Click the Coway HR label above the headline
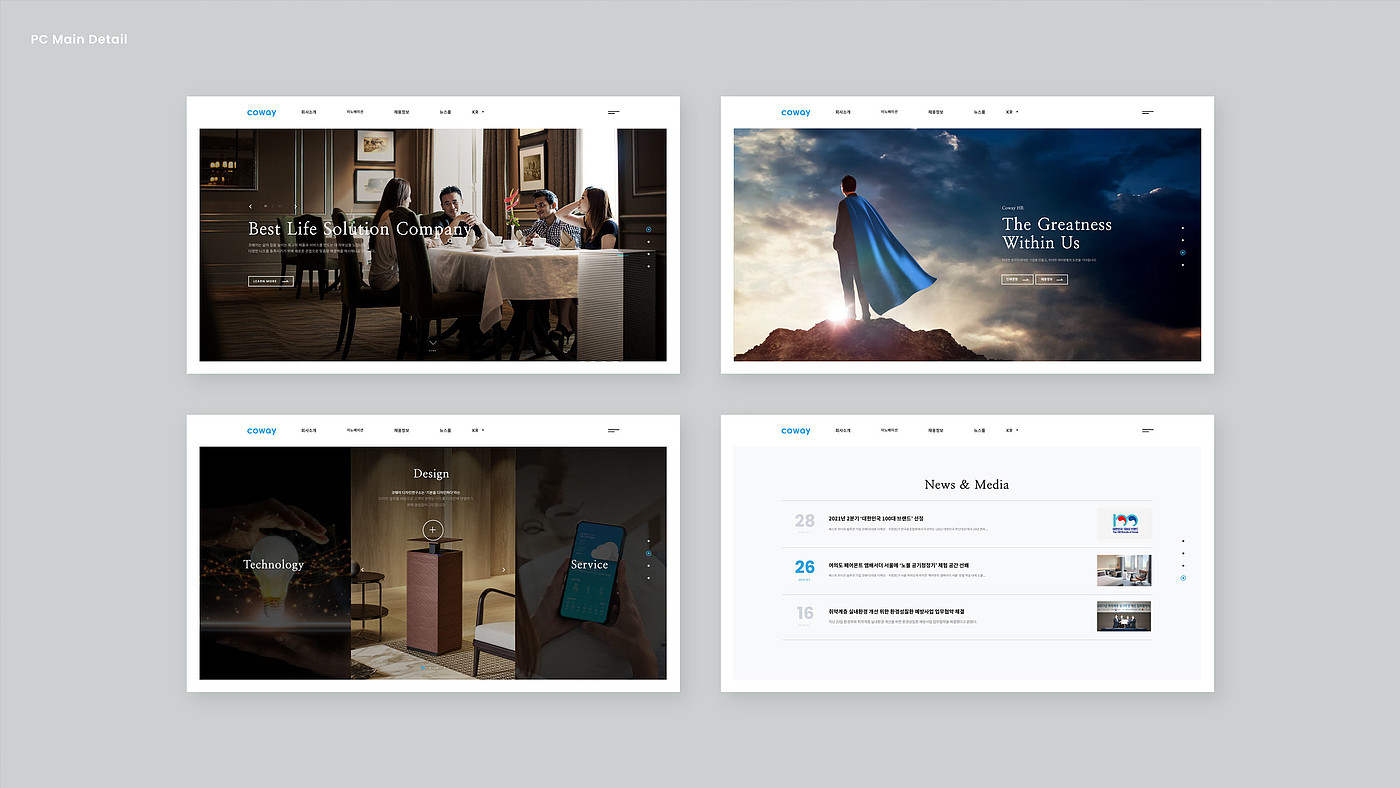The width and height of the screenshot is (1400, 788). 1013,208
